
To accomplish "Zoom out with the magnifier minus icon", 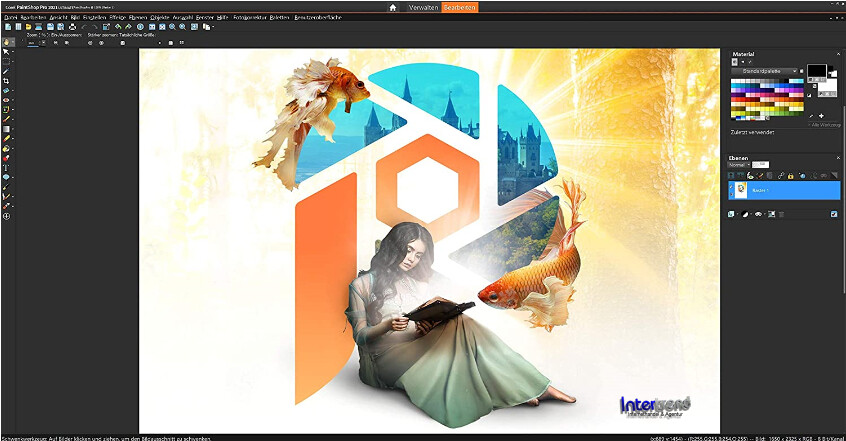I will [172, 27].
